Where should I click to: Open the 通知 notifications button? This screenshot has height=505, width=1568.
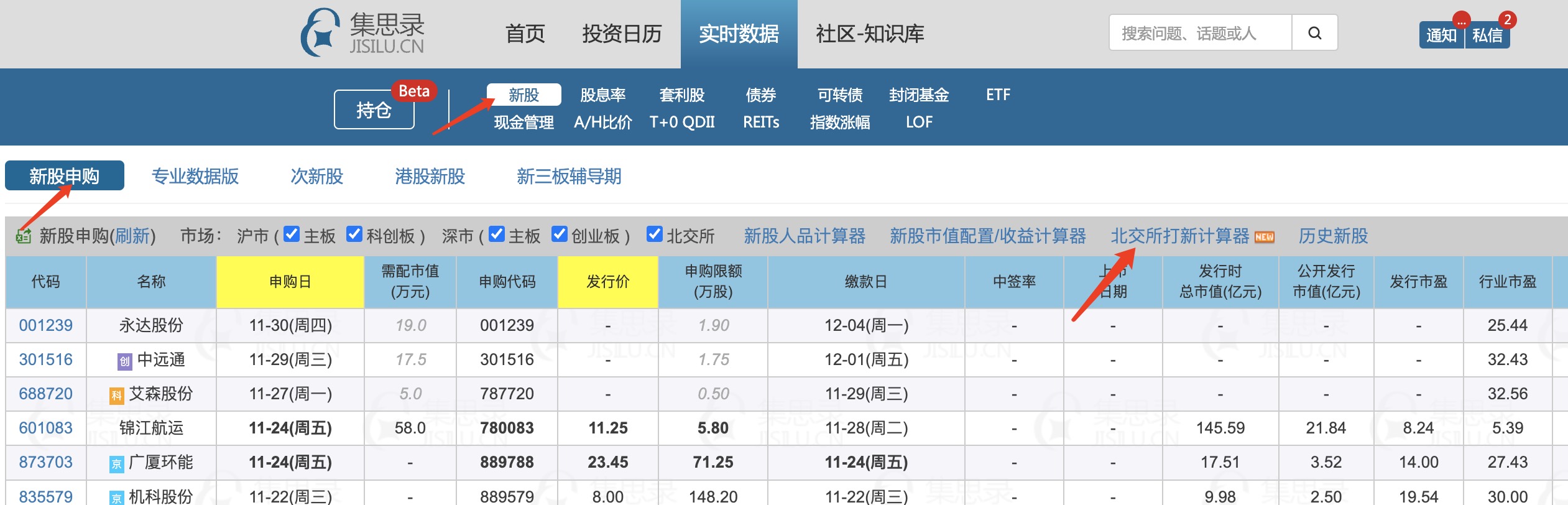(1441, 35)
